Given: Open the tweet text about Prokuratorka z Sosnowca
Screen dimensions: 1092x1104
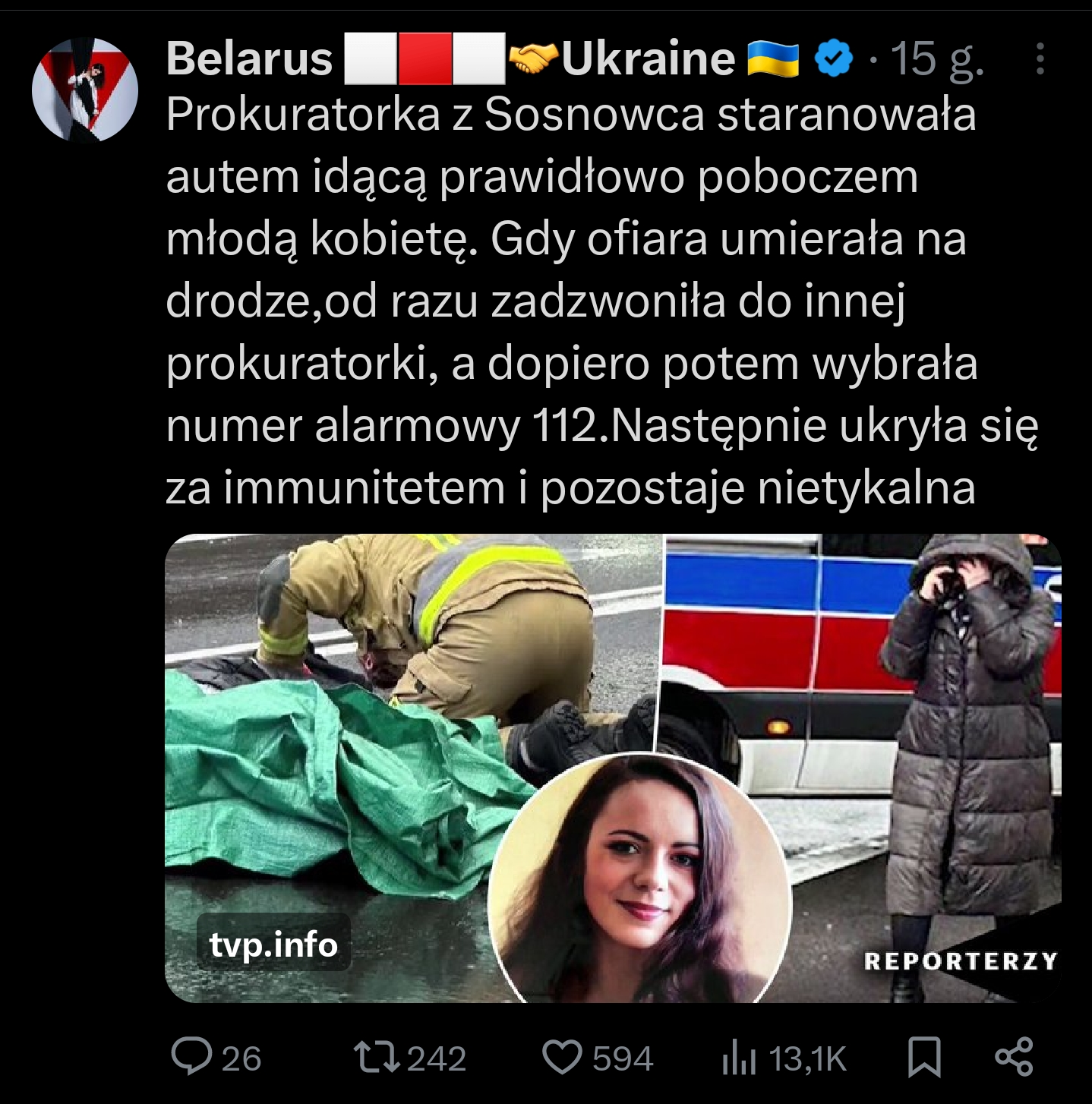Looking at the screenshot, I should pos(601,301).
